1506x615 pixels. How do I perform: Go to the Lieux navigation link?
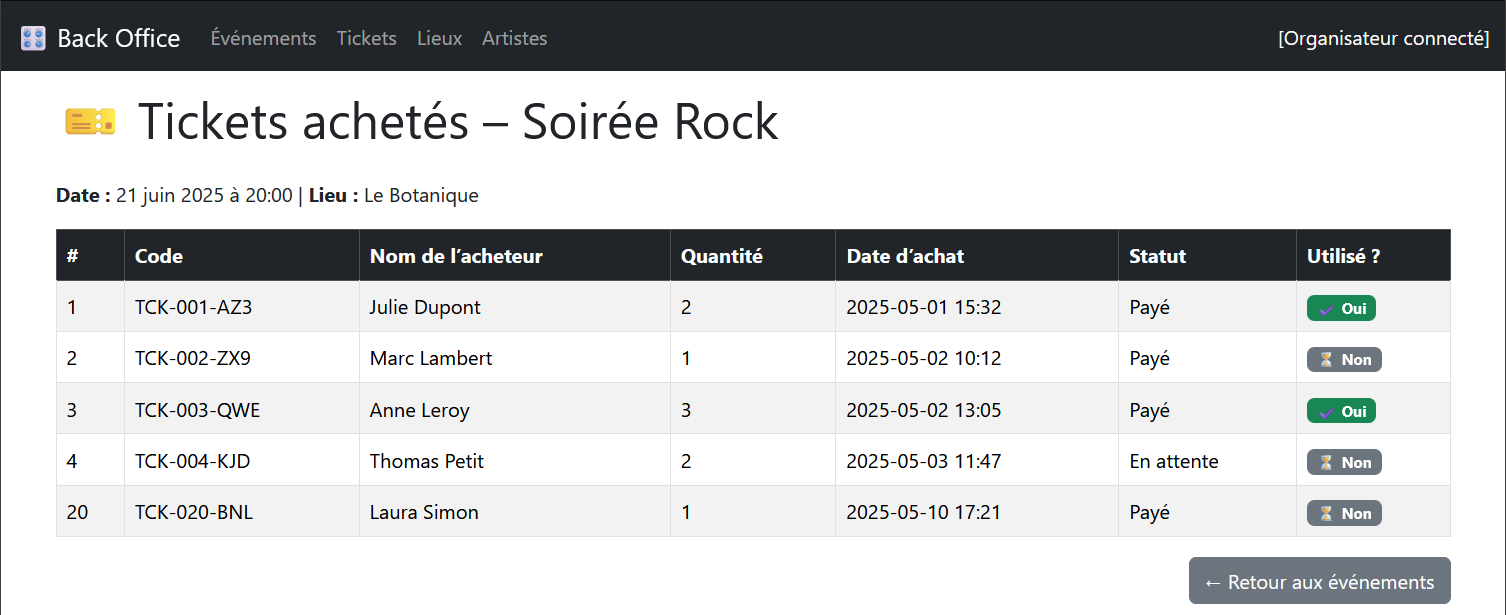(439, 38)
